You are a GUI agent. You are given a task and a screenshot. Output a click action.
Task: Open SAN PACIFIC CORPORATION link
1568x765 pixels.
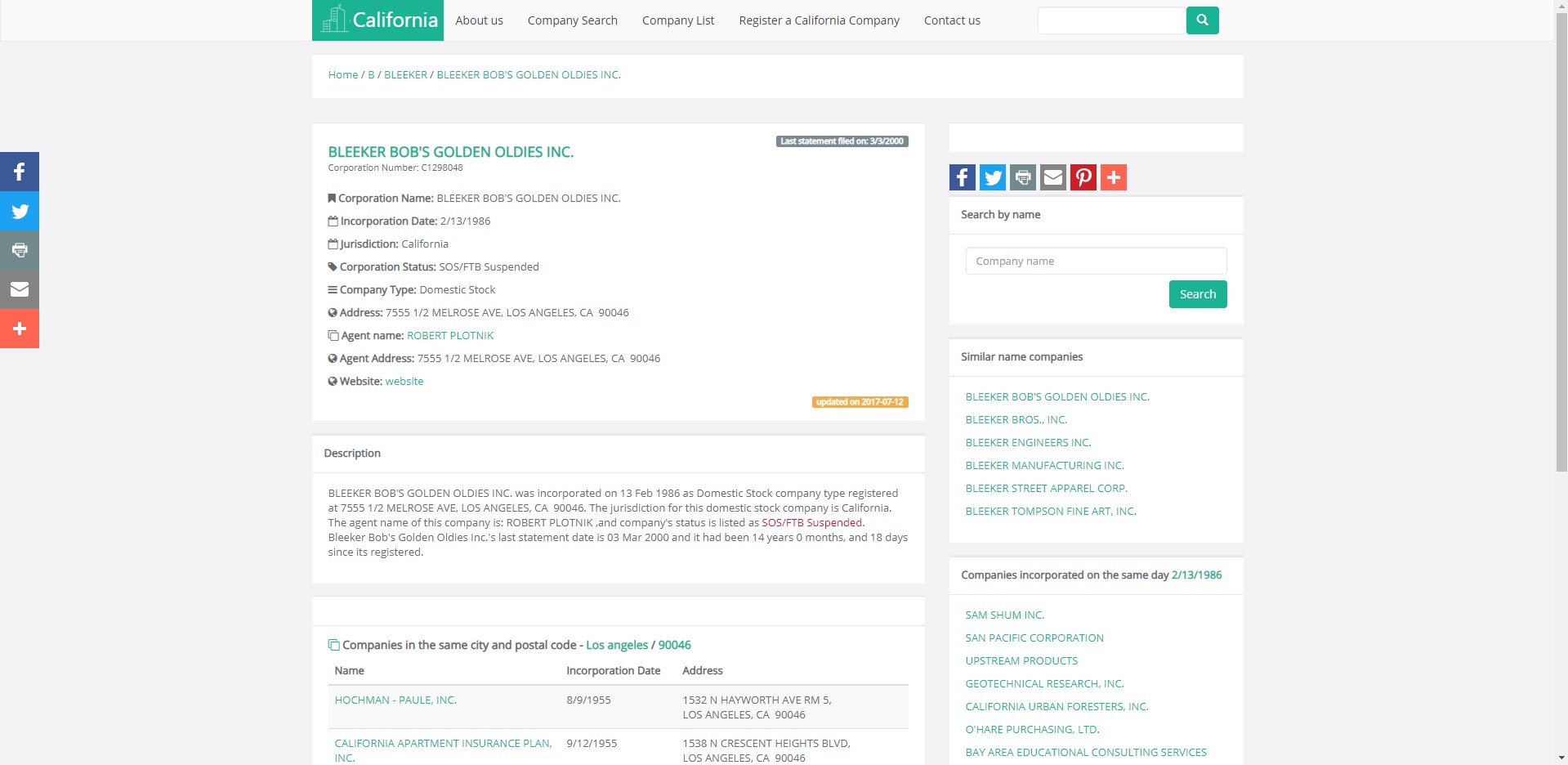(x=1034, y=637)
